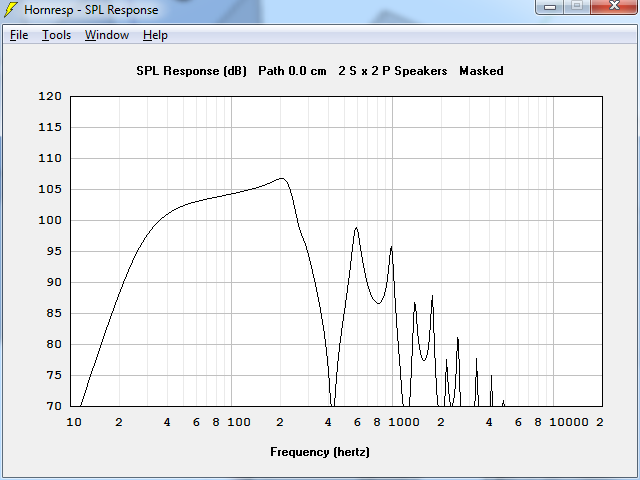Click the 120 dB y-axis label
The height and width of the screenshot is (480, 640).
click(x=50, y=96)
